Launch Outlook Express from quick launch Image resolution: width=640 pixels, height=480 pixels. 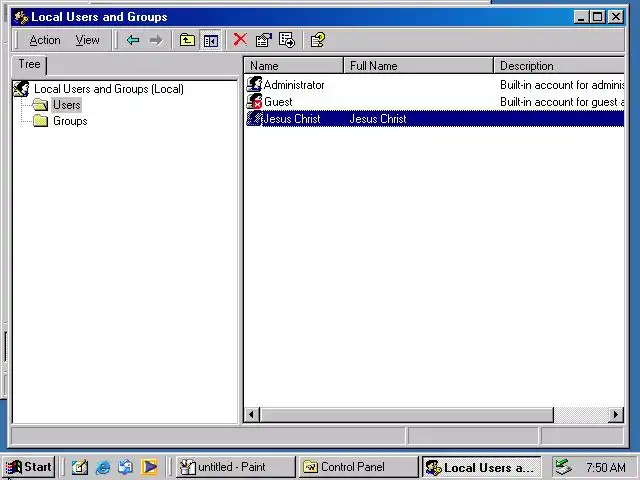pos(126,467)
